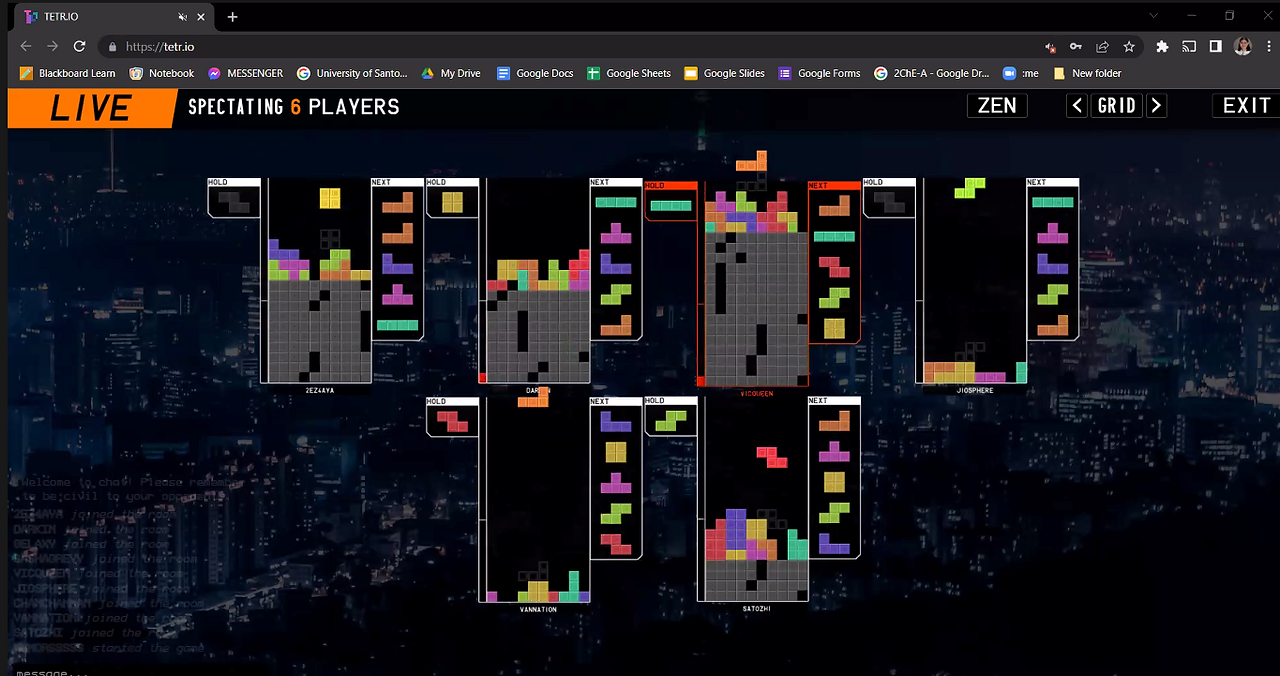Focus on the VANNATION player board
The width and height of the screenshot is (1280, 676).
pos(534,499)
